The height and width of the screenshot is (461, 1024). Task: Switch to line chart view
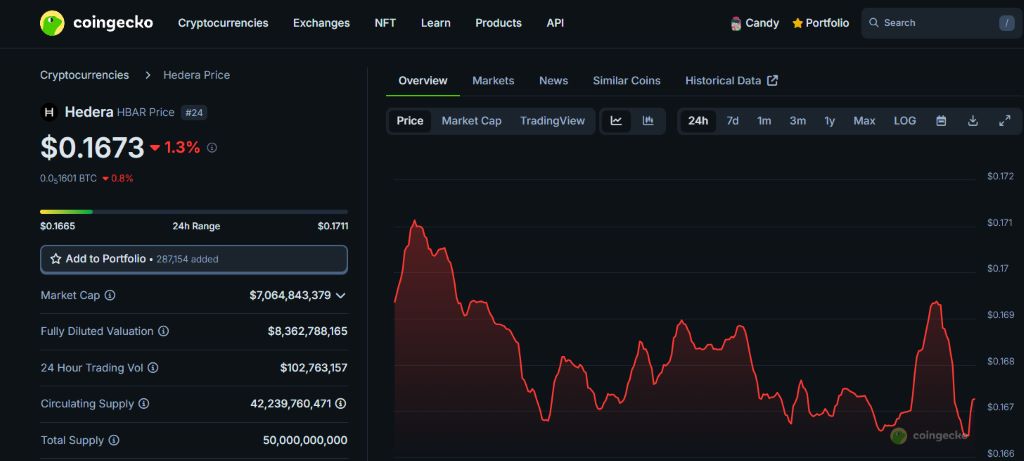616,121
